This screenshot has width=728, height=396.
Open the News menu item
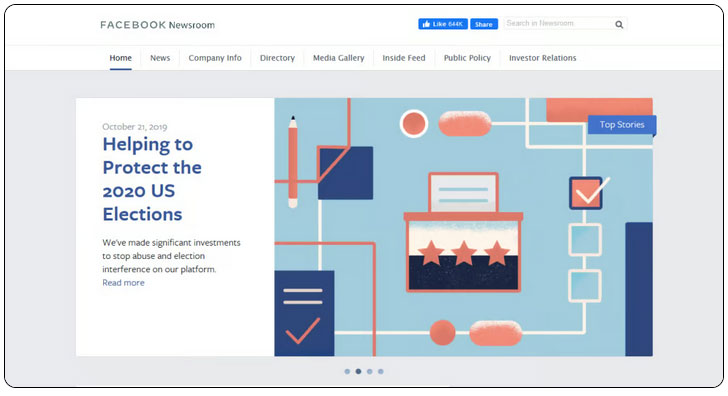160,58
